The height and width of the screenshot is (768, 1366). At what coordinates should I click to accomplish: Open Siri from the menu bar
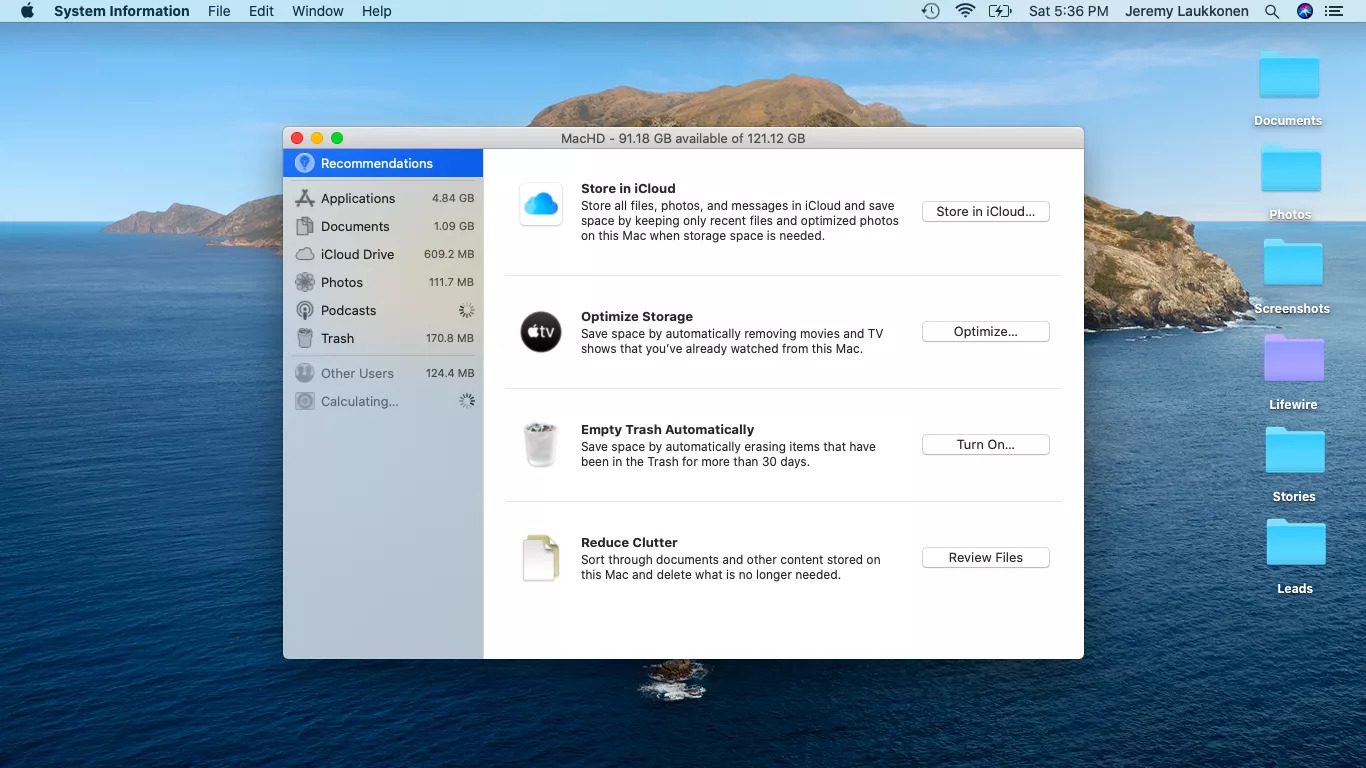1304,11
